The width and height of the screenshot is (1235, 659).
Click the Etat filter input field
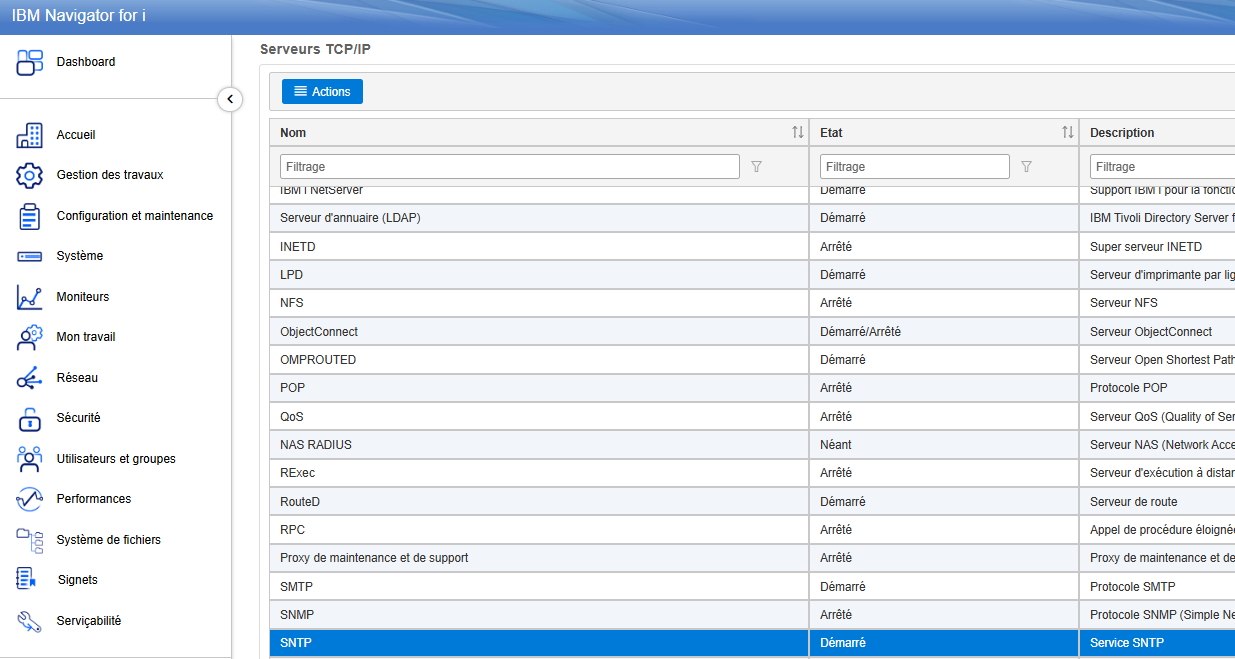pyautogui.click(x=915, y=167)
